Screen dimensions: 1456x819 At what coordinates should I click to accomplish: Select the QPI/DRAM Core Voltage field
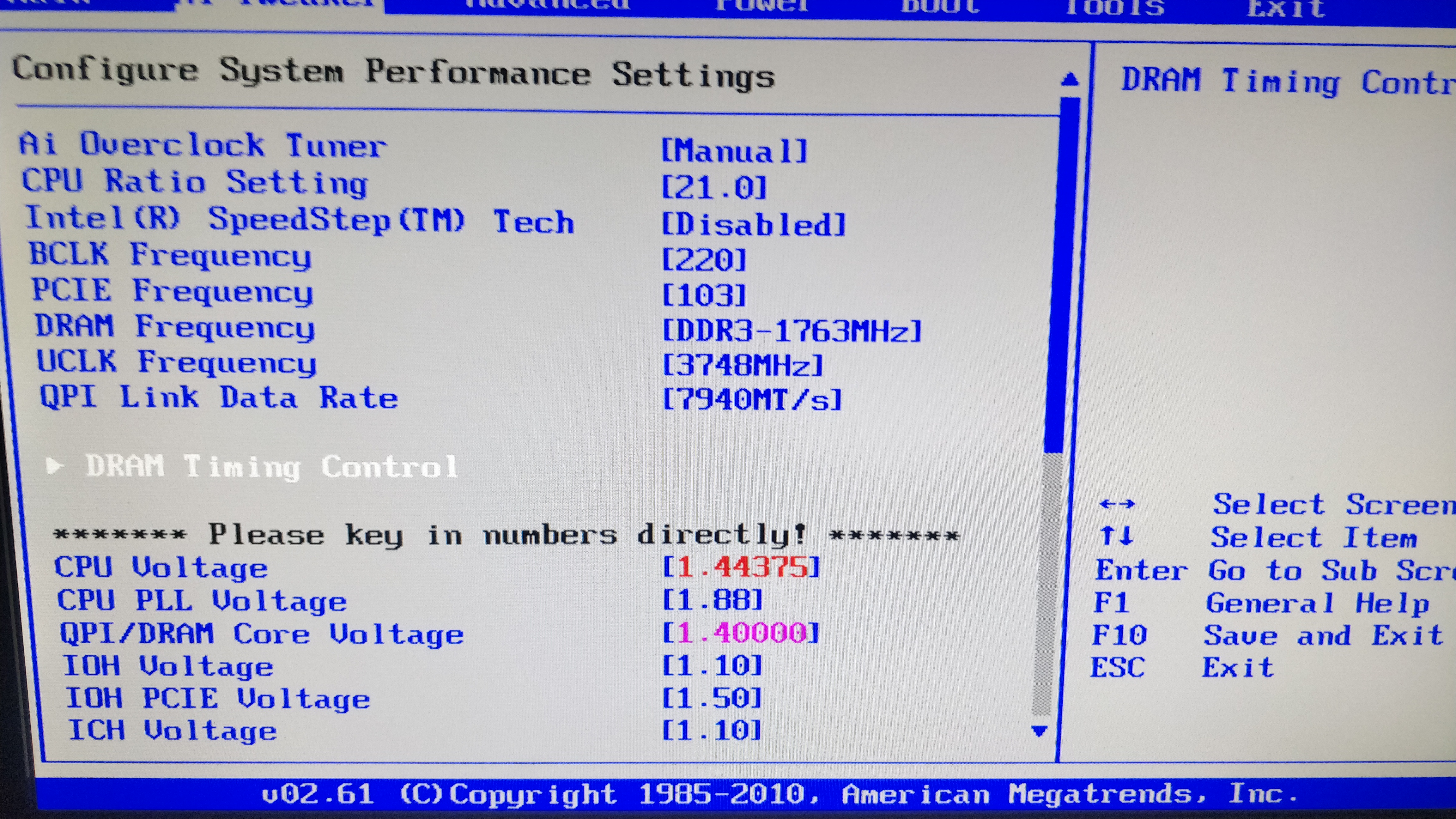(741, 633)
